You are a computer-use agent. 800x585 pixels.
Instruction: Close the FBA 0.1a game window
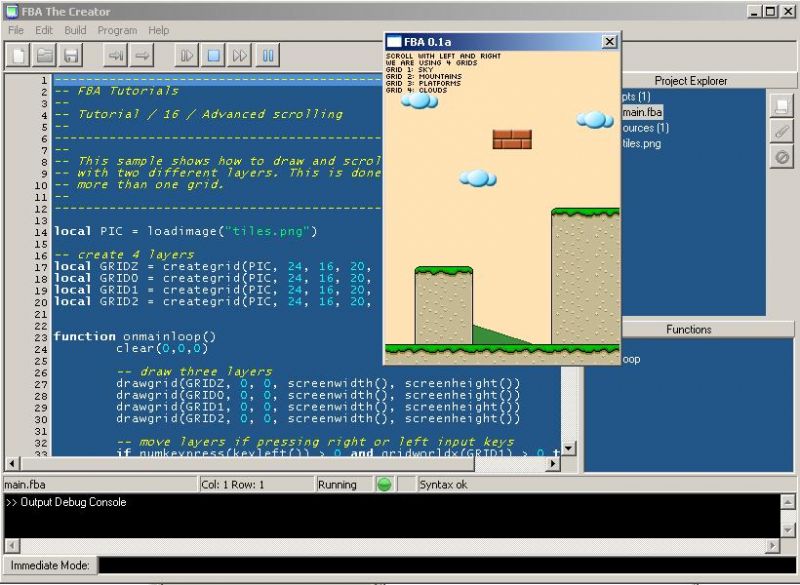click(x=610, y=42)
